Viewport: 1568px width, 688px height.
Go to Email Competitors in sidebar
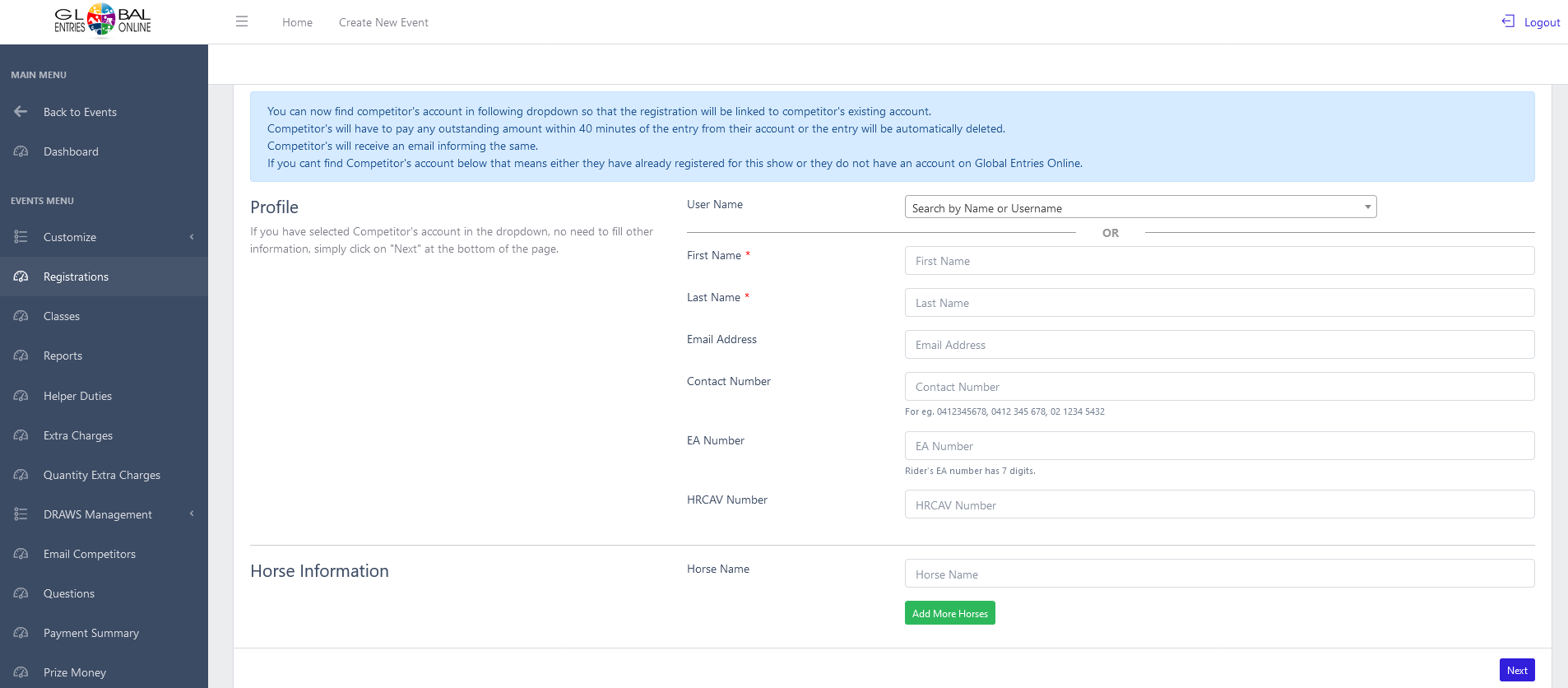coord(90,554)
